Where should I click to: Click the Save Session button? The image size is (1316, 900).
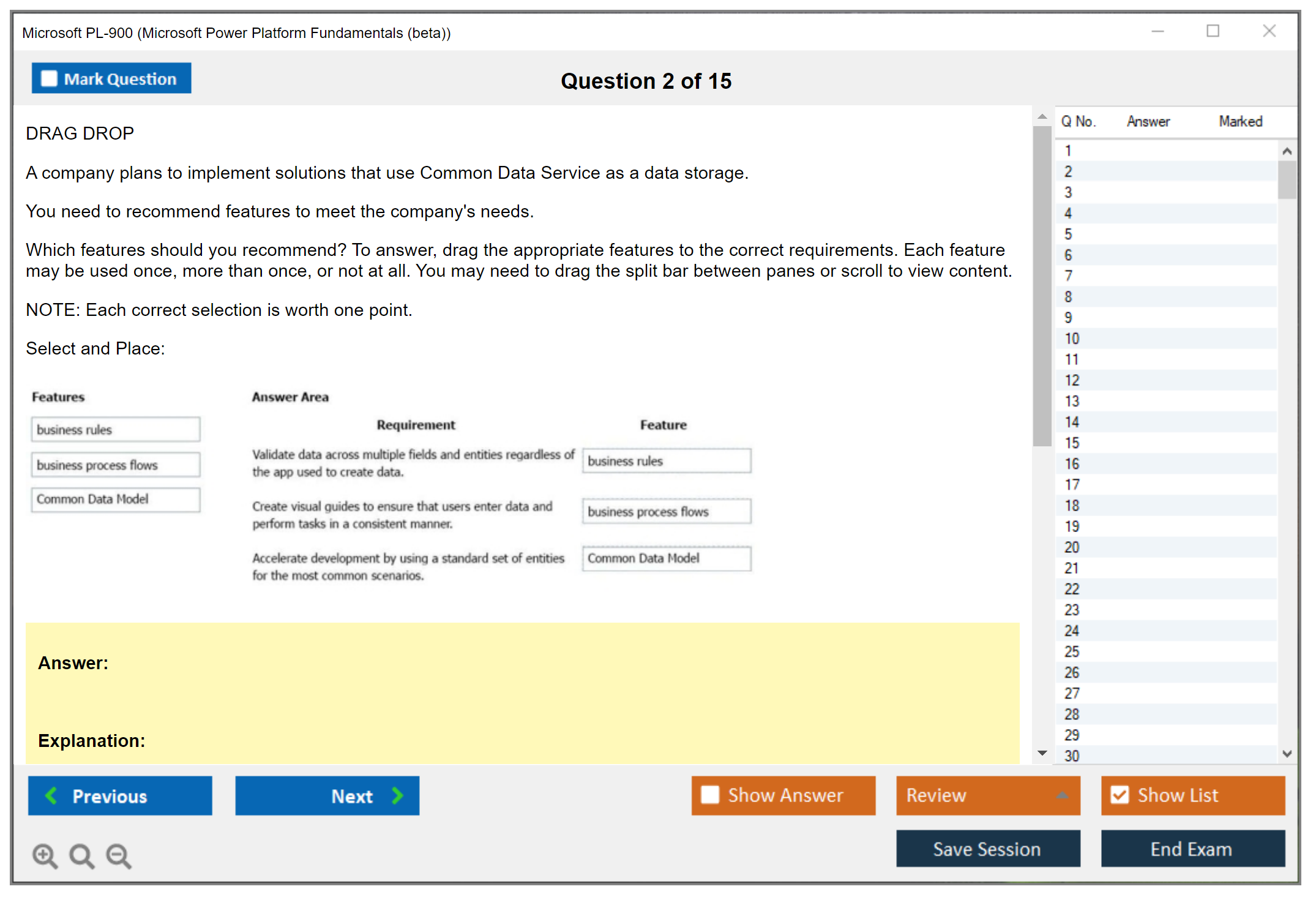pos(987,849)
